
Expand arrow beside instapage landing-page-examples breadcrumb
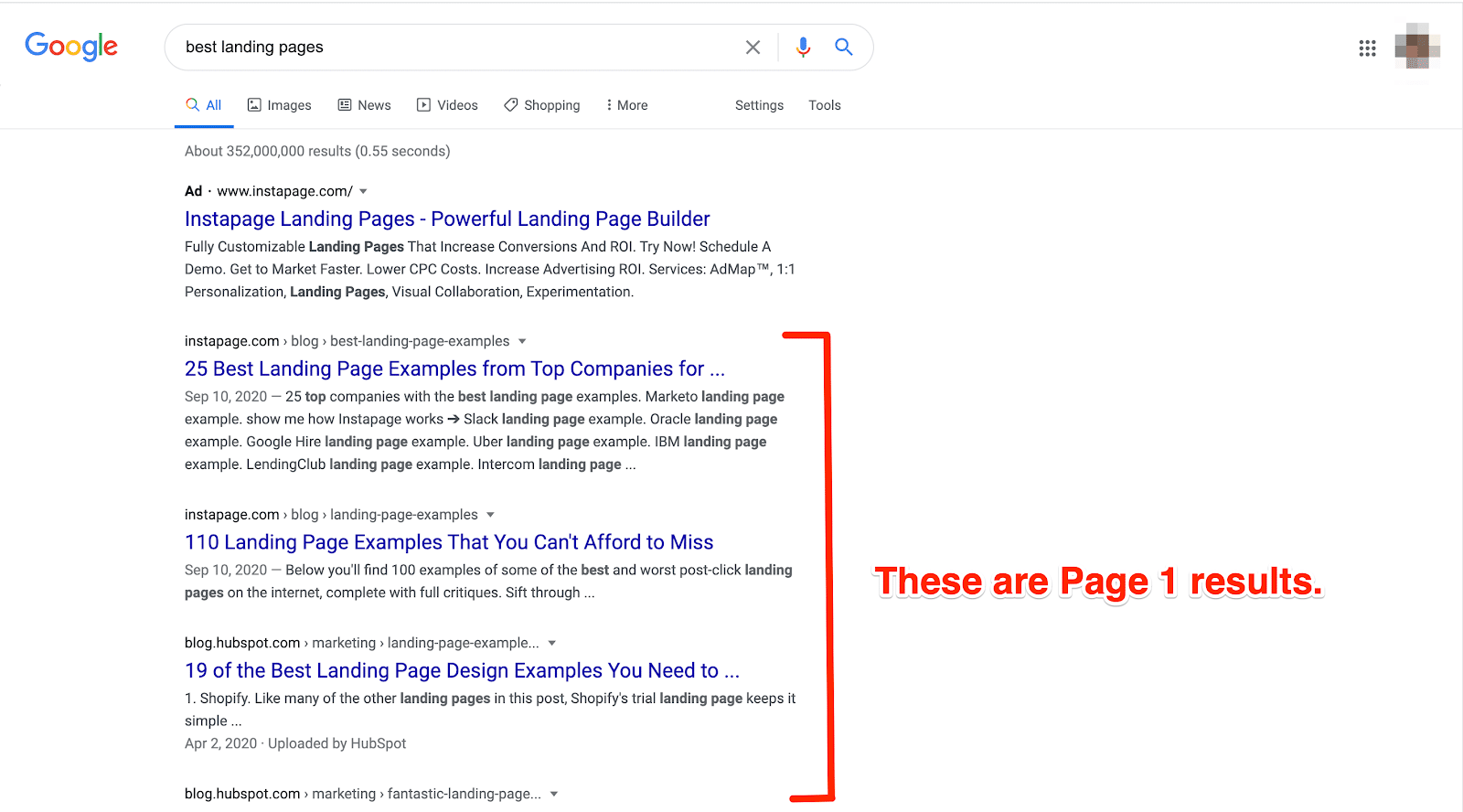coord(490,515)
